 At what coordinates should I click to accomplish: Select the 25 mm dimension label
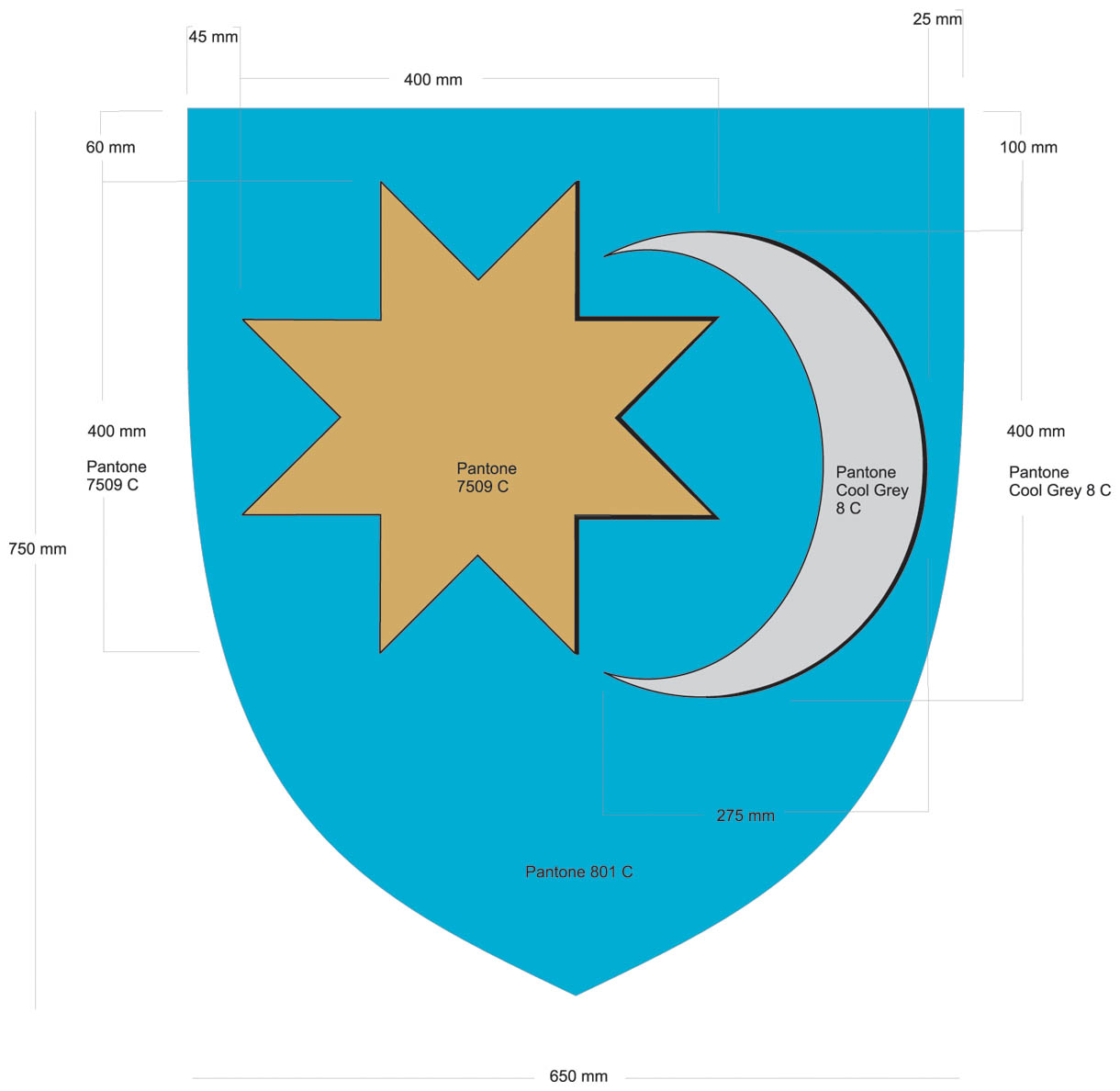pos(937,19)
